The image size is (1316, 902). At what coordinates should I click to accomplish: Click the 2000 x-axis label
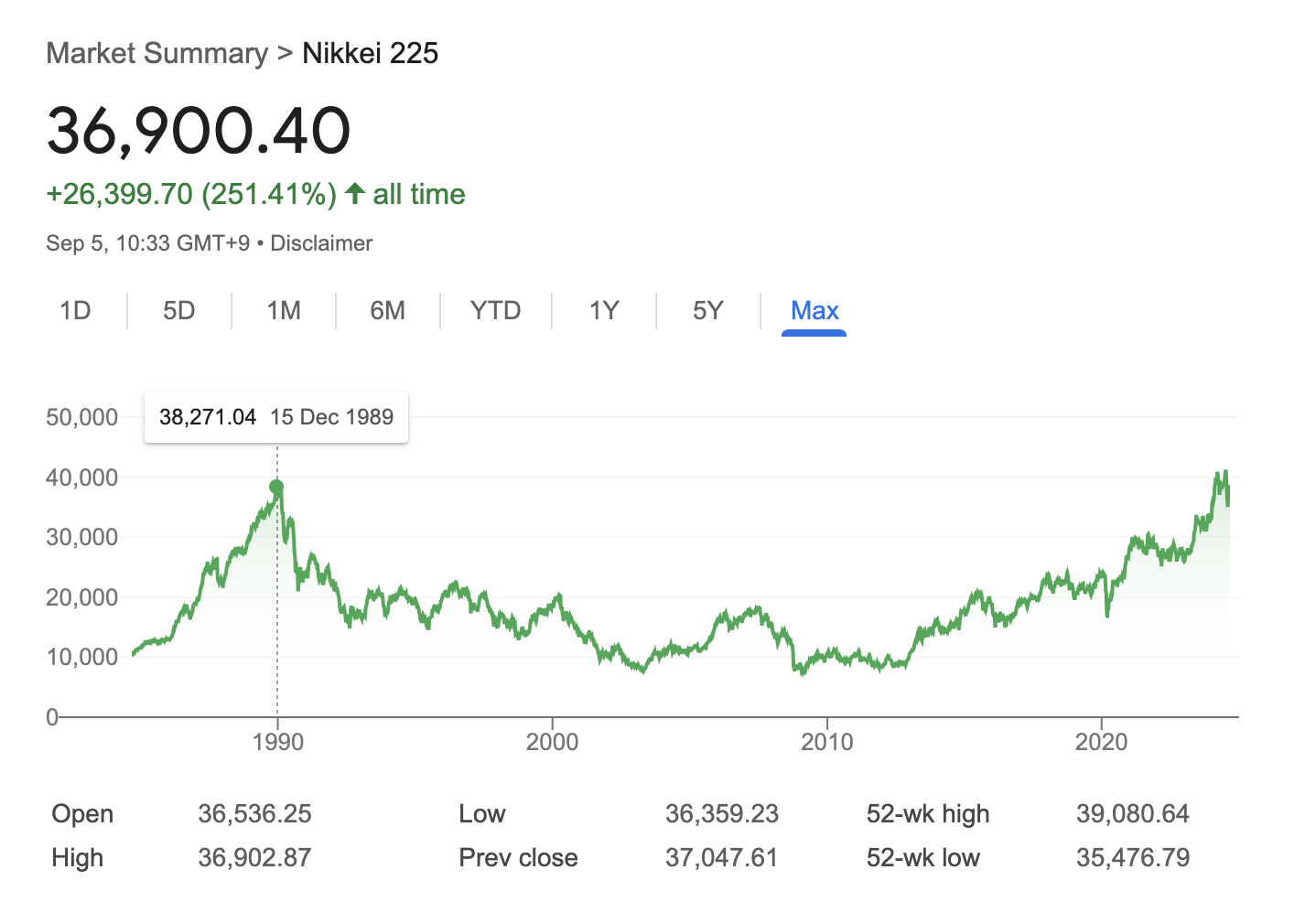(x=552, y=742)
